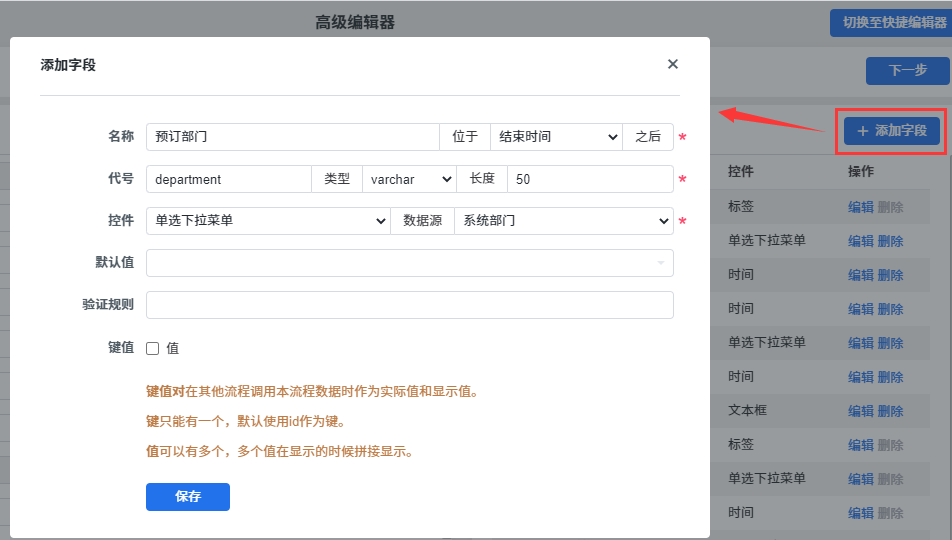
Task: Click 删除 in the 文本框 row
Action: tap(890, 411)
